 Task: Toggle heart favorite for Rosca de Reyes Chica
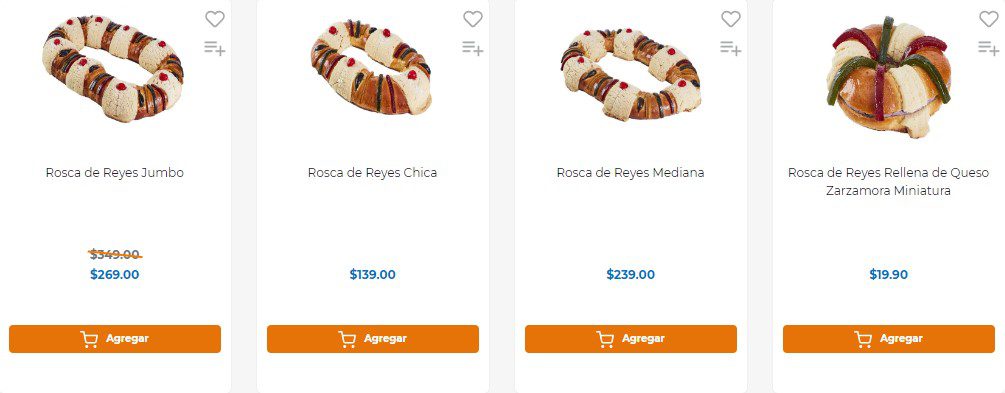(x=473, y=19)
